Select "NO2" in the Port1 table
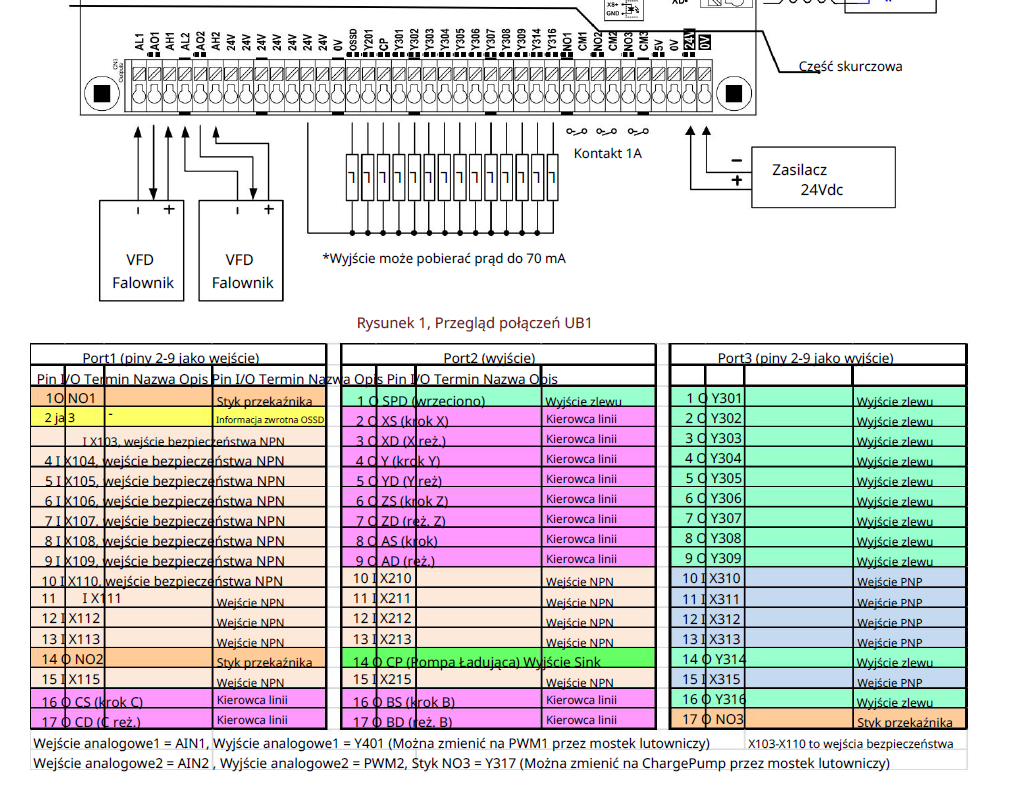 pos(89,659)
